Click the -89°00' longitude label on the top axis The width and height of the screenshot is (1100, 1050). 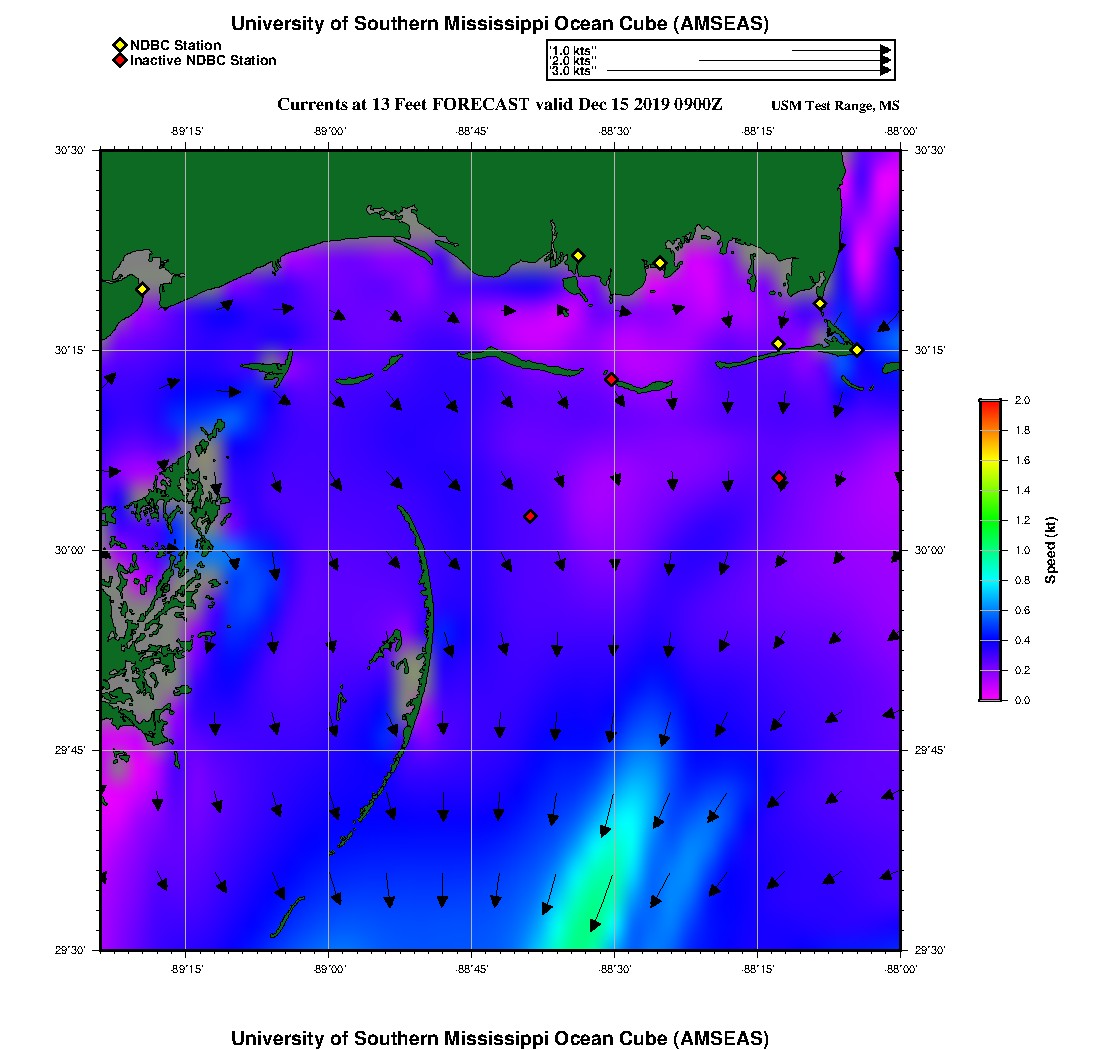(329, 131)
